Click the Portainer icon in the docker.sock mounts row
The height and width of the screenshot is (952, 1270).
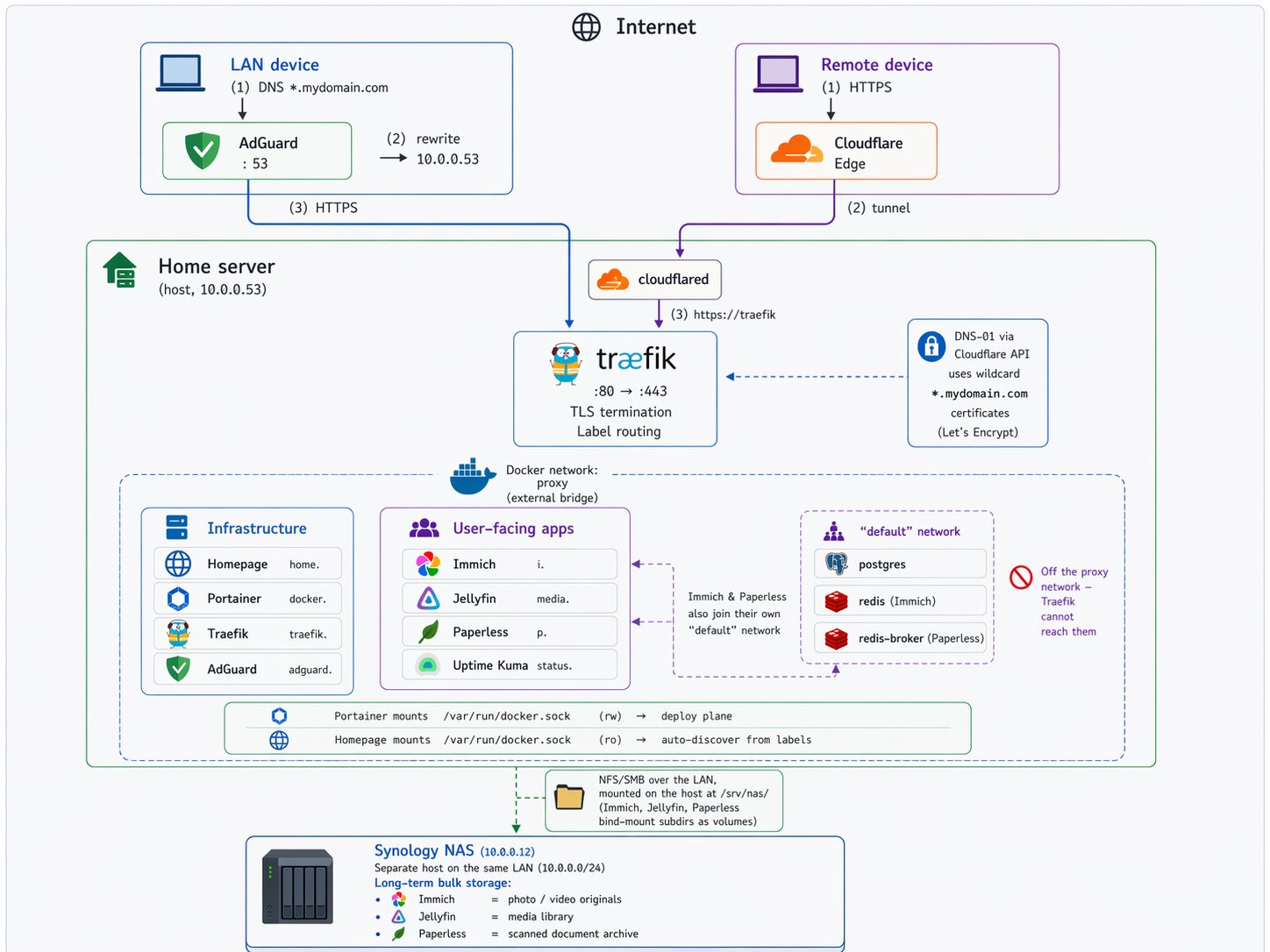click(279, 716)
